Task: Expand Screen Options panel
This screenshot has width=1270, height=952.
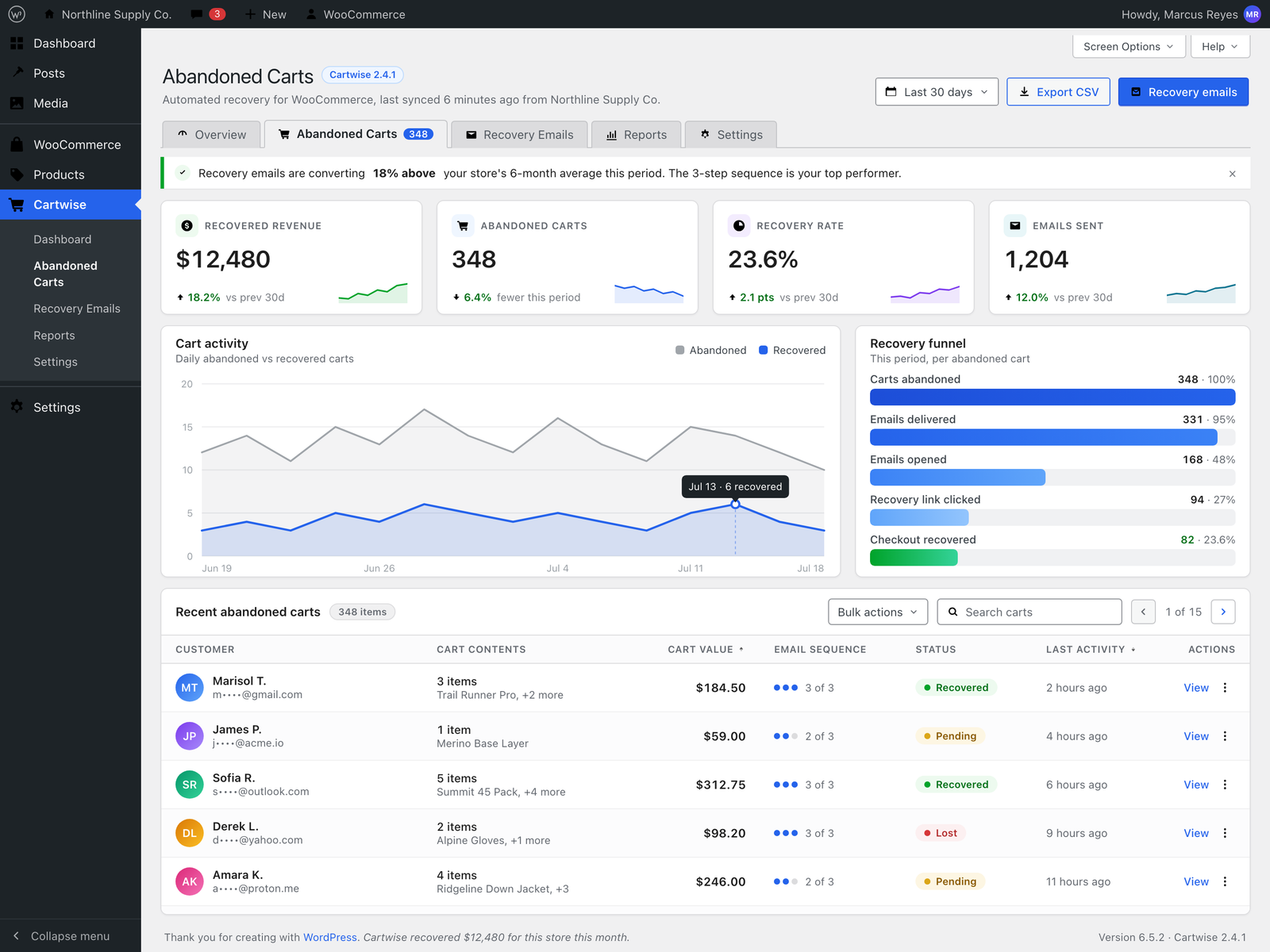Action: (1129, 47)
